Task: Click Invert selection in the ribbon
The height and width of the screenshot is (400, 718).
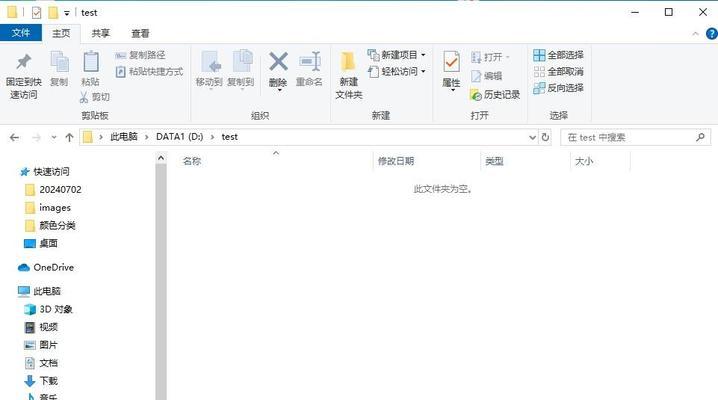Action: [x=558, y=88]
